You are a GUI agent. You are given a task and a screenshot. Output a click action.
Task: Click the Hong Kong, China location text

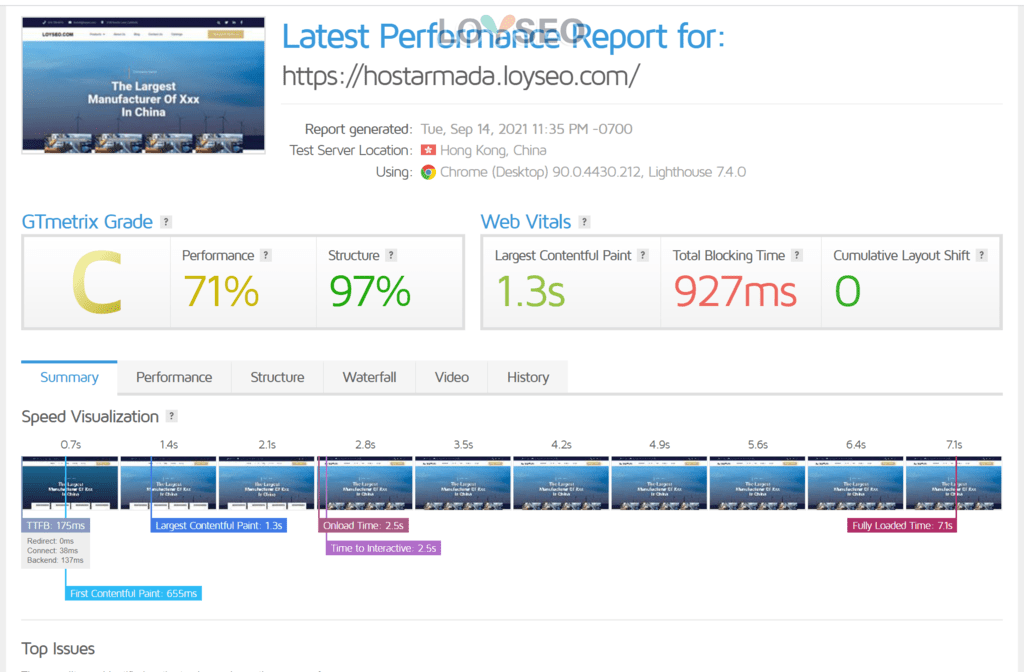tap(493, 150)
